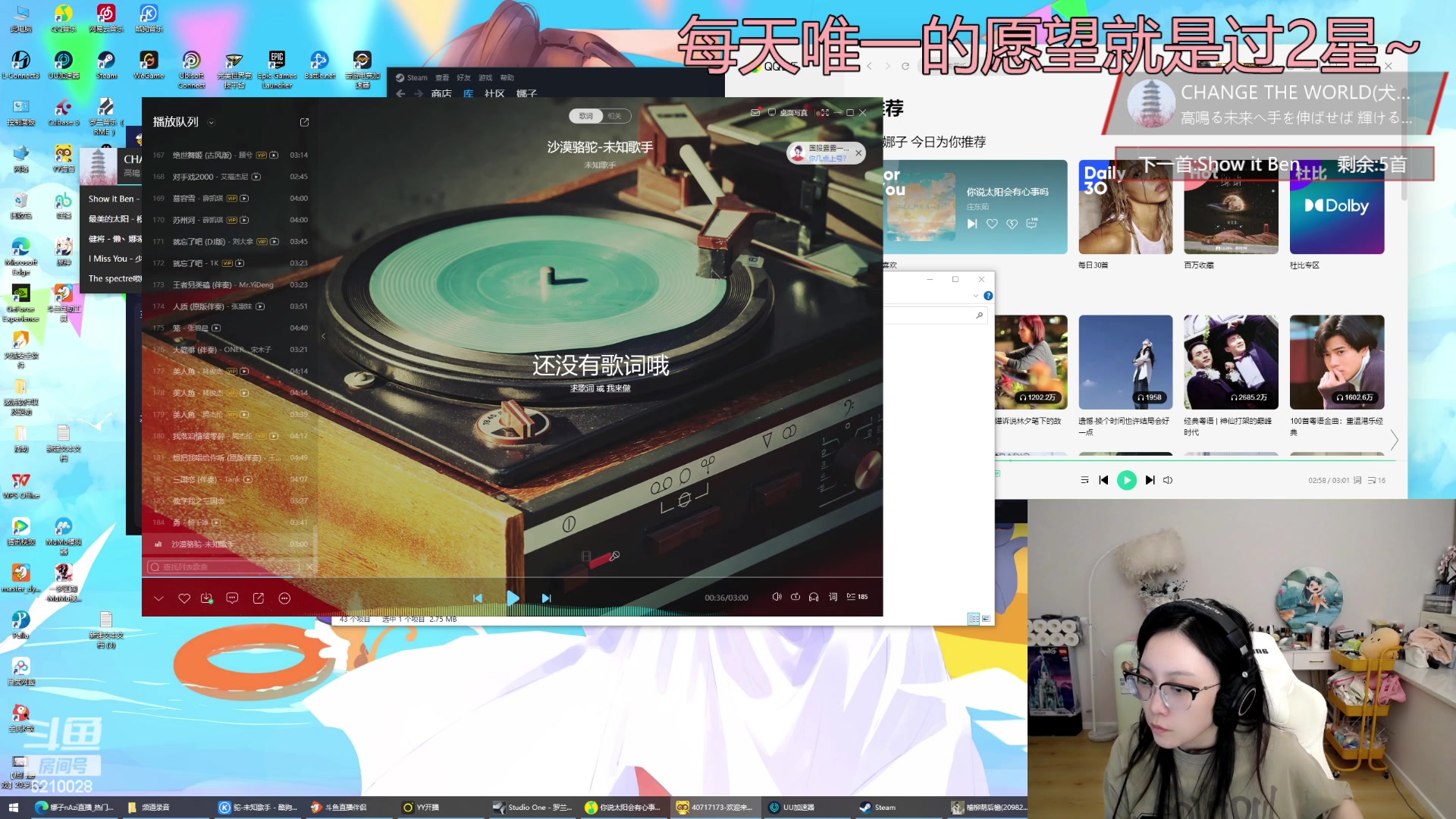Switch to the 相关 tab
1456x819 pixels.
pos(614,116)
